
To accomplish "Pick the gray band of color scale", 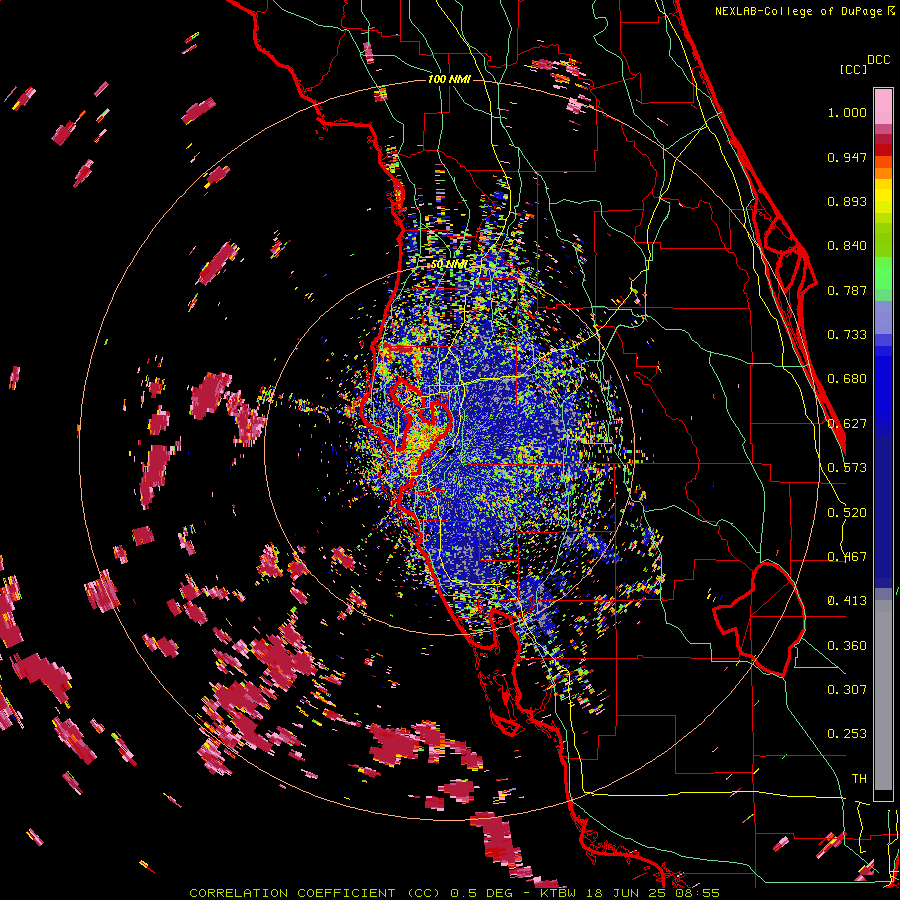I will [x=883, y=695].
